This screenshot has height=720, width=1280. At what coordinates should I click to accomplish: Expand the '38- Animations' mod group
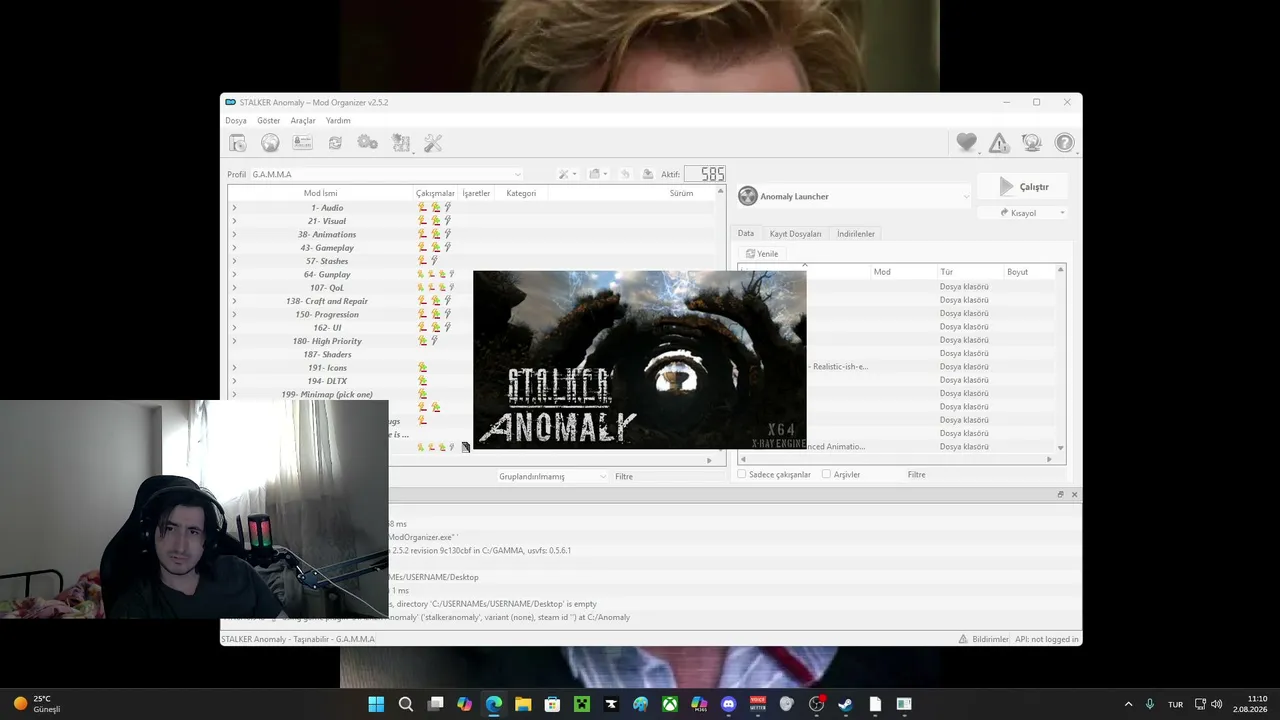234,234
